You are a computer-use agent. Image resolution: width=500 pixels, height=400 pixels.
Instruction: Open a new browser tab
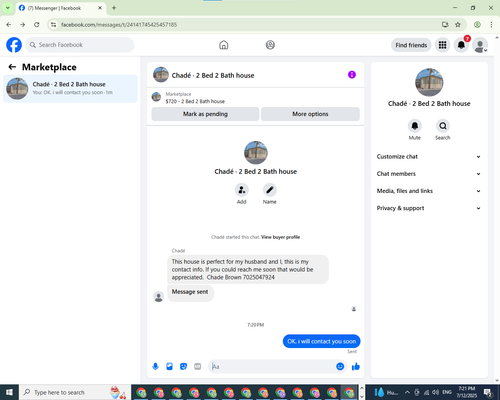click(x=114, y=8)
